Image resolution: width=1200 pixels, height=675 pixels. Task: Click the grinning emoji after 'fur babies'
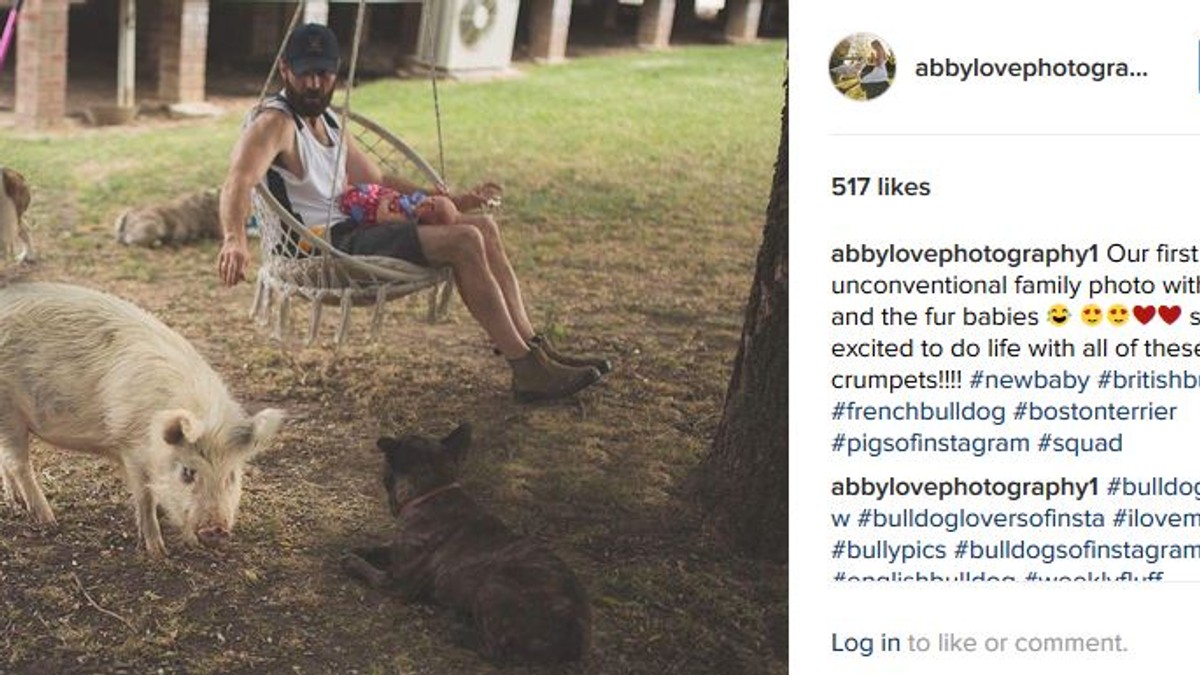(1058, 316)
